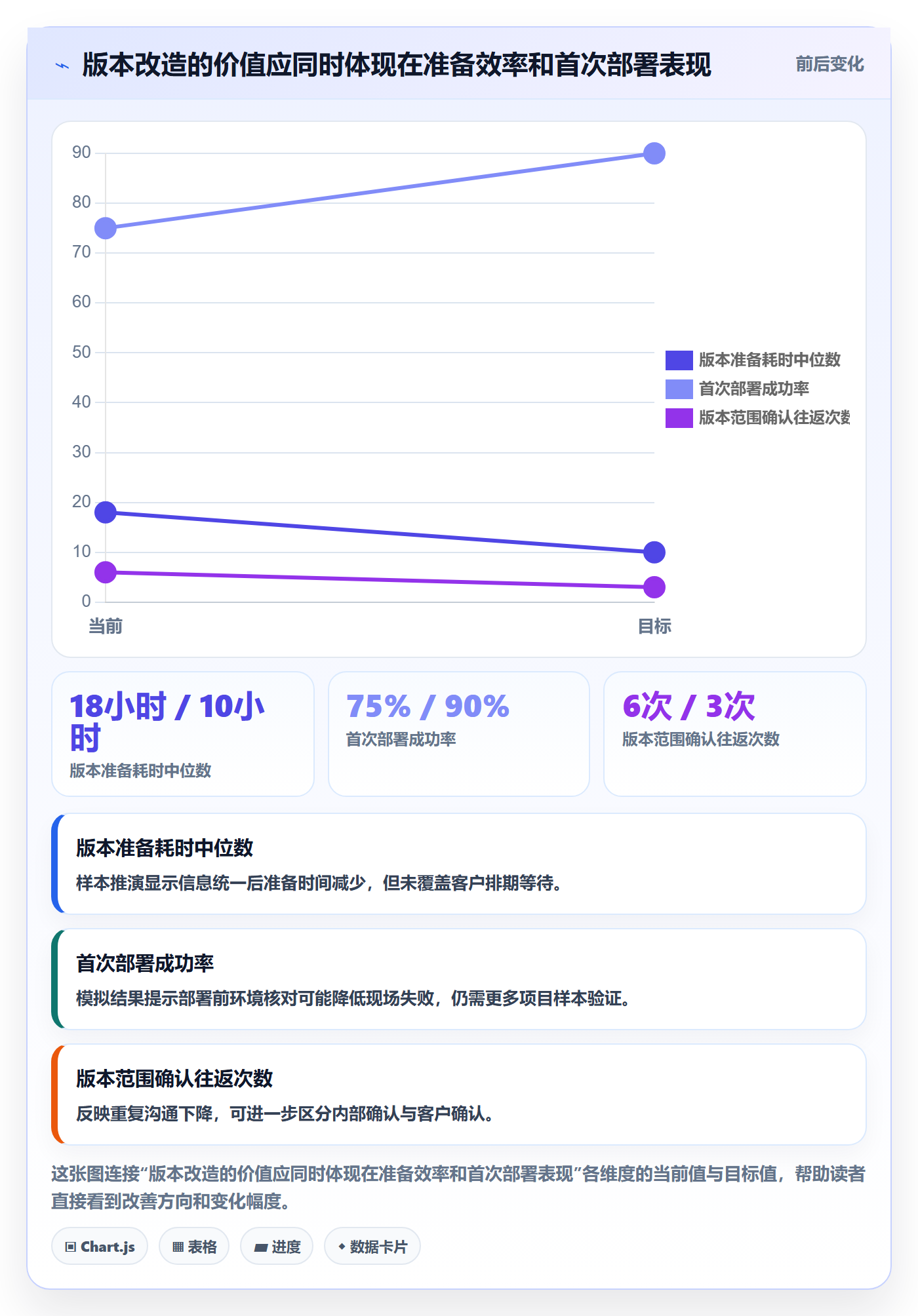Click the icon inside the Chart.js tag
This screenshot has height=1316, width=918.
coord(71,1247)
